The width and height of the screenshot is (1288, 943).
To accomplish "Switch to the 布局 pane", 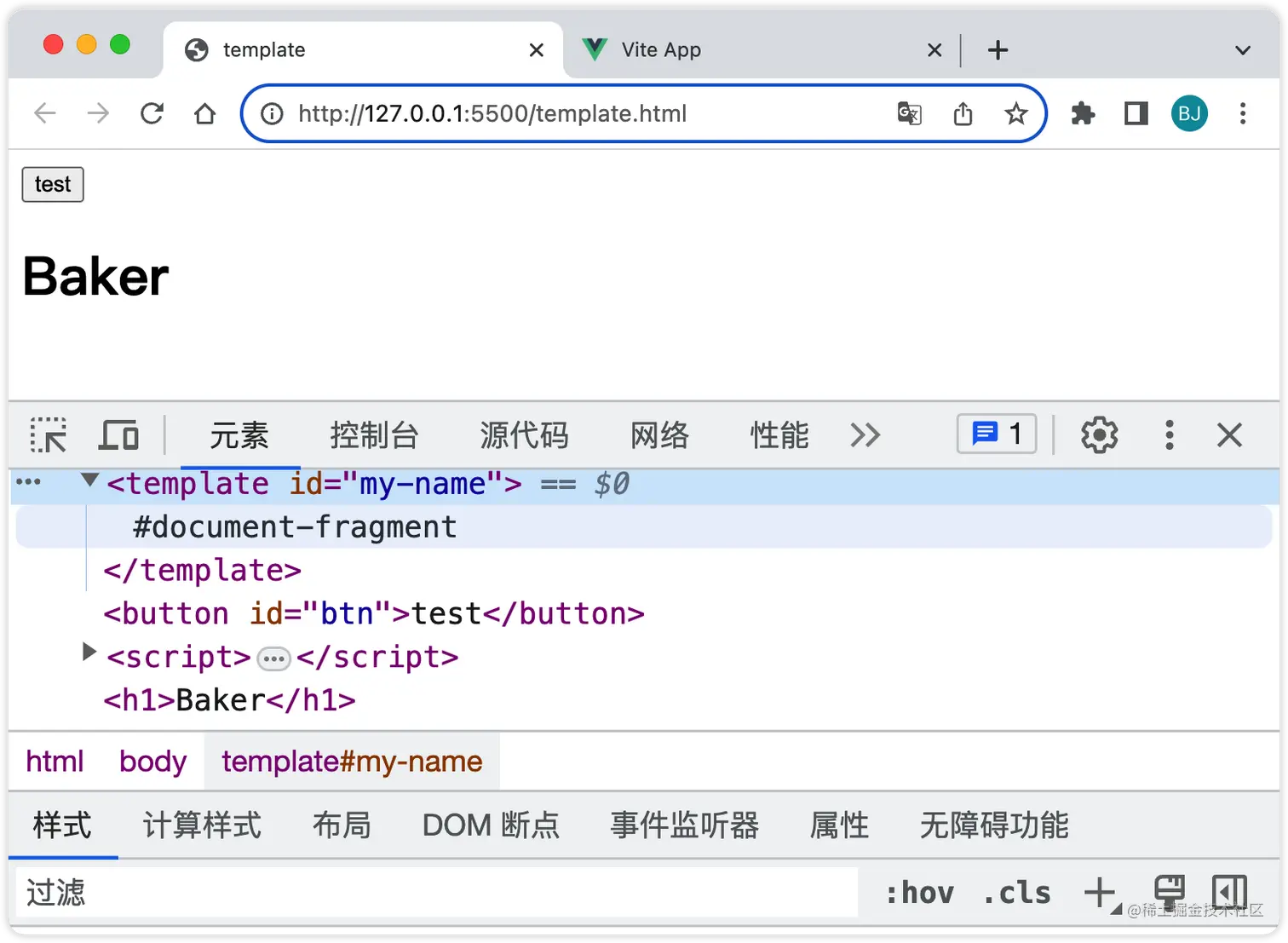I will click(342, 825).
